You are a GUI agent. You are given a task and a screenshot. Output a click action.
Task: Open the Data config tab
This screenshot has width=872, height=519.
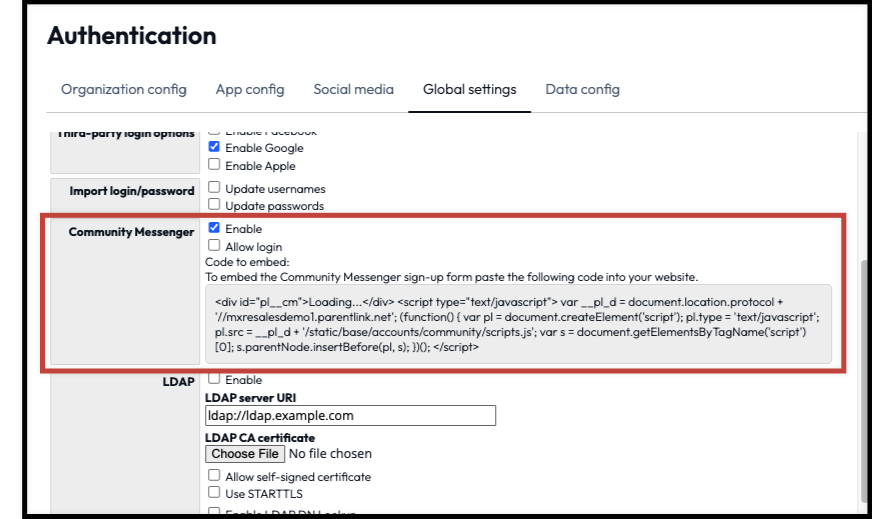[582, 90]
